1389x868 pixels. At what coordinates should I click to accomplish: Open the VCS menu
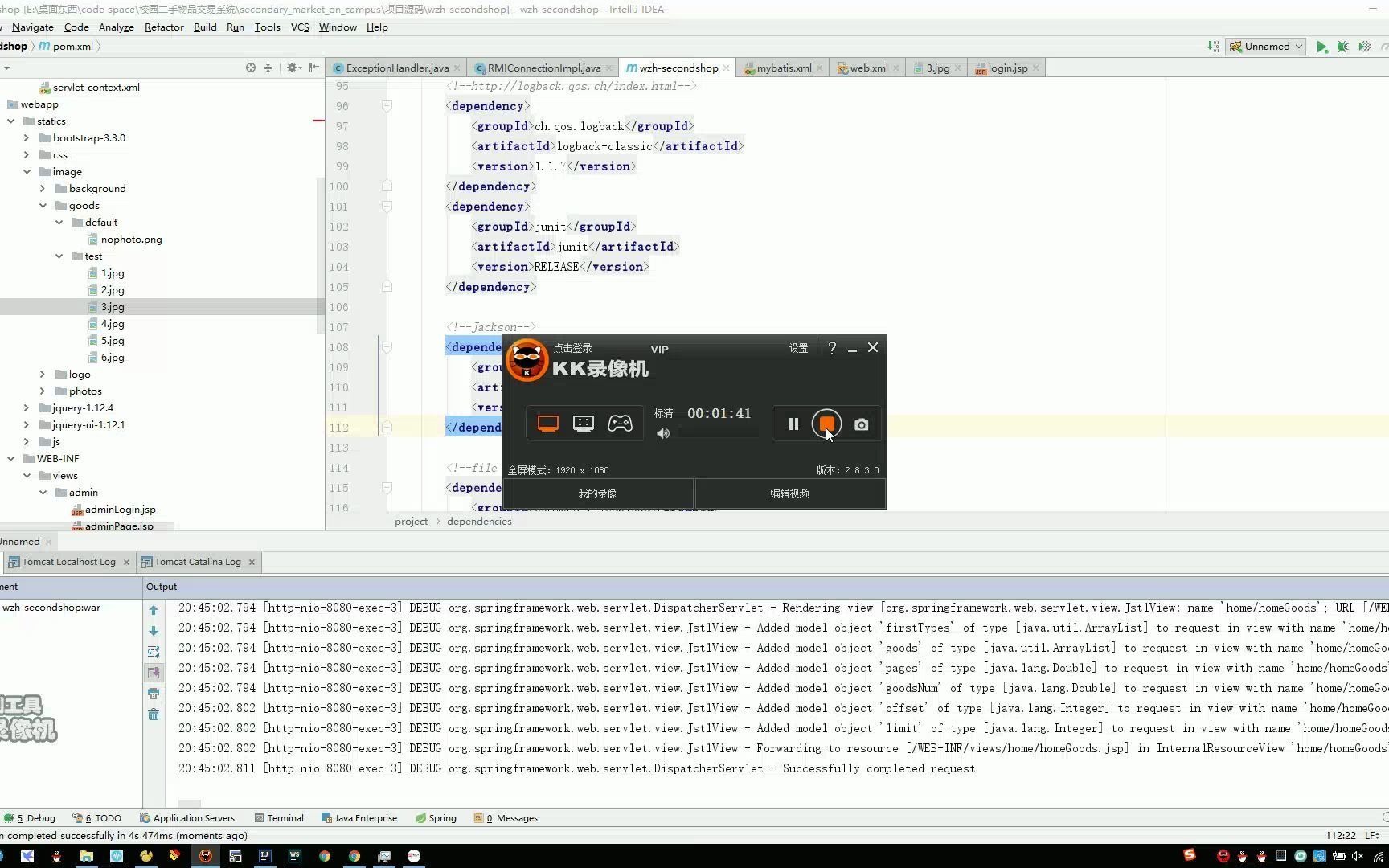[x=300, y=27]
